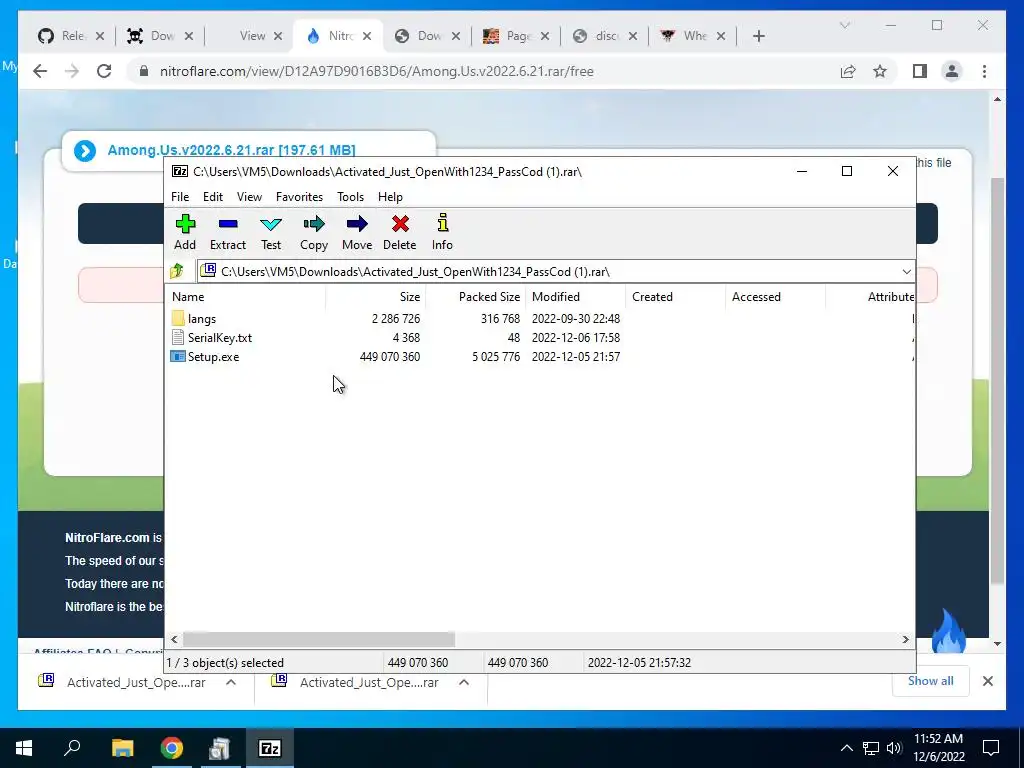Open the File menu in 7-Zip
This screenshot has width=1024, height=768.
180,197
